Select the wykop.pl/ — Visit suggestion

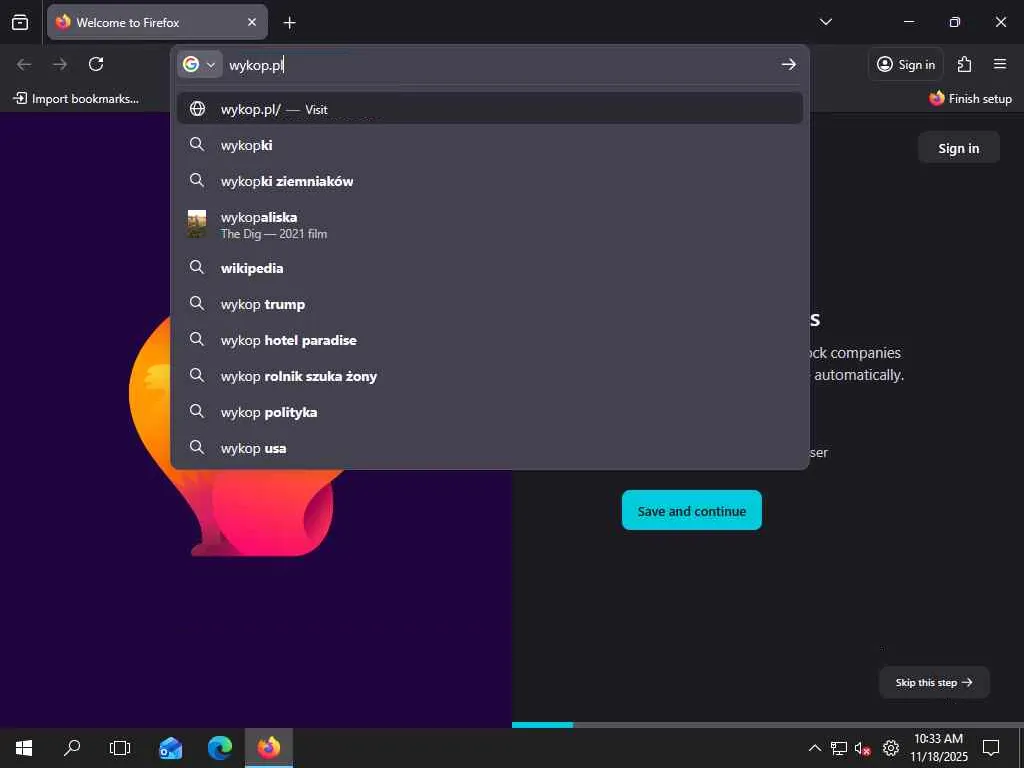tap(490, 108)
